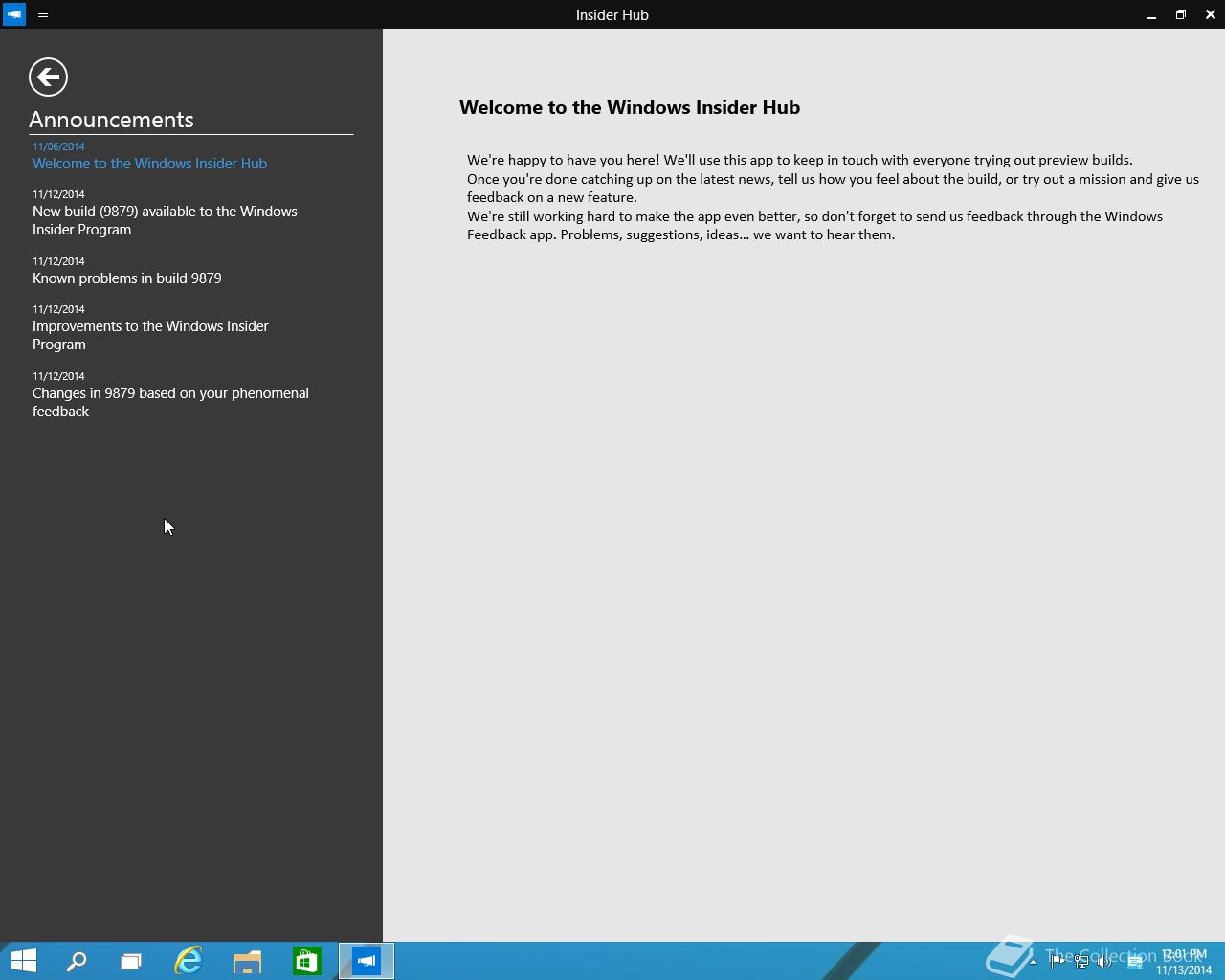The image size is (1225, 980).
Task: Open 'Improvements to the Windows Insider Program' announcement
Action: coord(150,327)
